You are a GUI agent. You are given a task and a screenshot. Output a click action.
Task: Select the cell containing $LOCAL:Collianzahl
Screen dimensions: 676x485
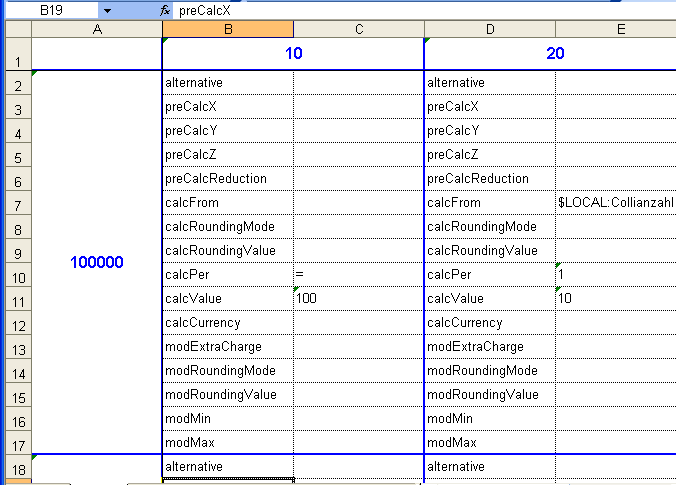coord(615,202)
